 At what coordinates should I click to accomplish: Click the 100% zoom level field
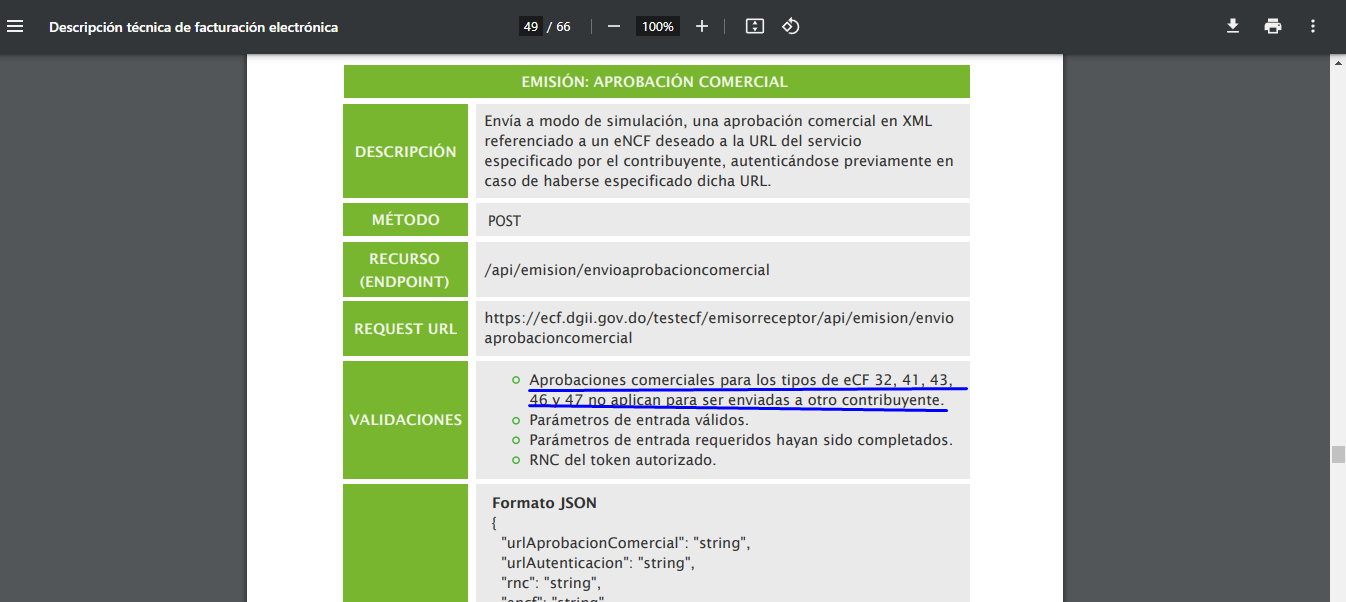pyautogui.click(x=658, y=27)
